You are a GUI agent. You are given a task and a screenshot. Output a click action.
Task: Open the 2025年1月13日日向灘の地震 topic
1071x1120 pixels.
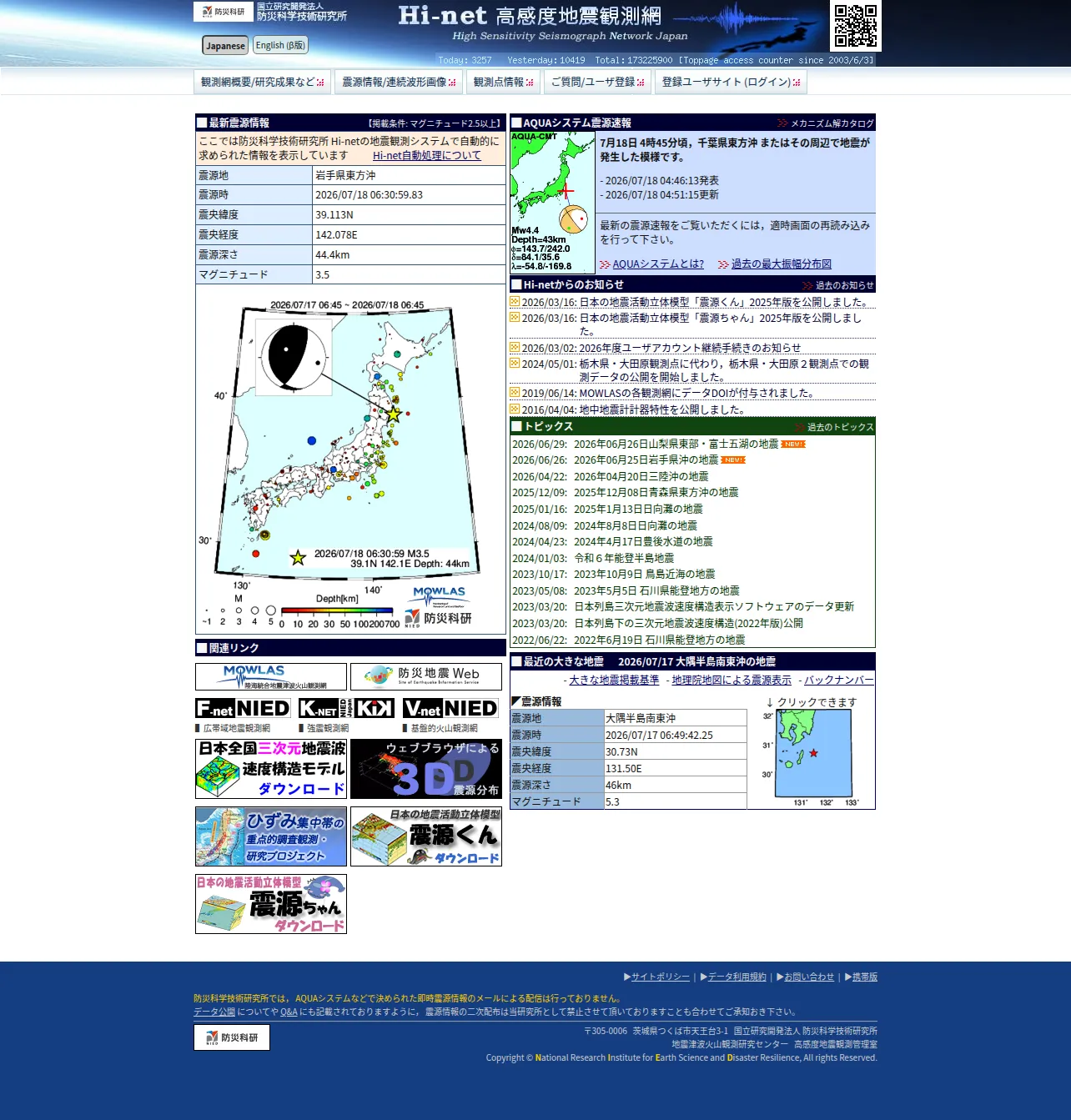tap(638, 510)
